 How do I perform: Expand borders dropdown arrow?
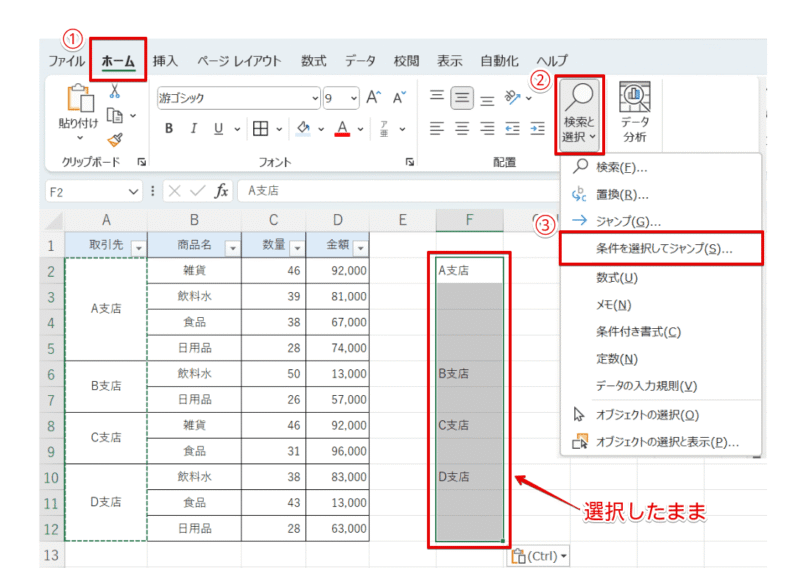tap(279, 129)
